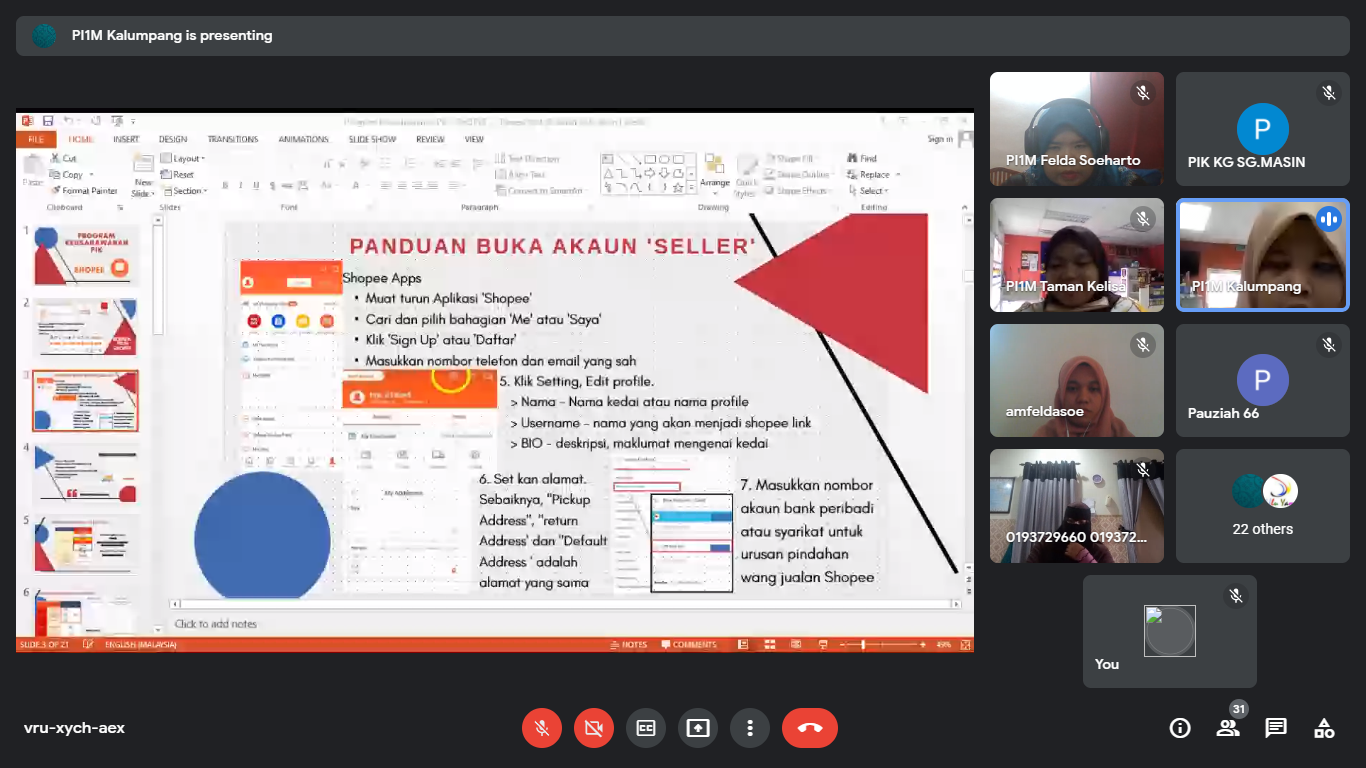Click the present now screen icon
This screenshot has width=1366, height=768.
(x=698, y=728)
